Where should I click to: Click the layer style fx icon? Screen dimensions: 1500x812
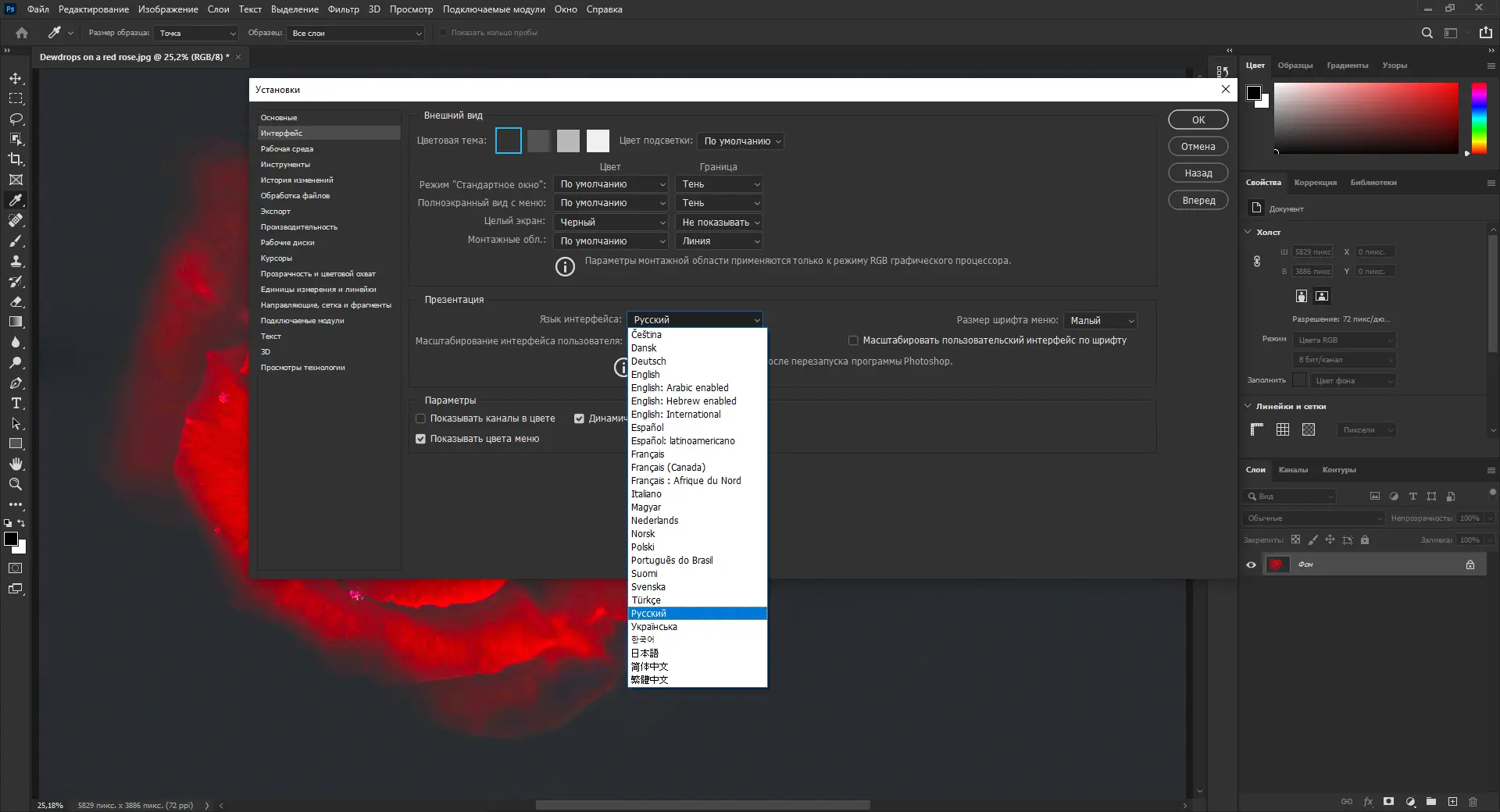point(1368,802)
